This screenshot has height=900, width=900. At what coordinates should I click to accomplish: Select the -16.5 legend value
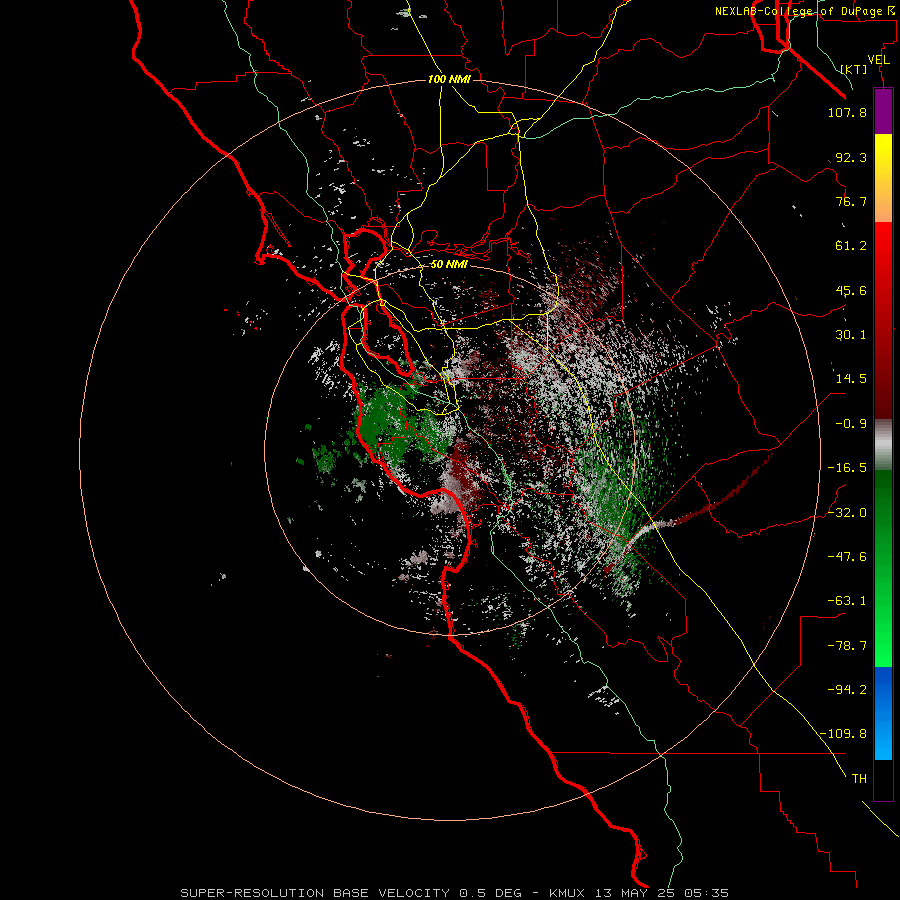tap(847, 468)
